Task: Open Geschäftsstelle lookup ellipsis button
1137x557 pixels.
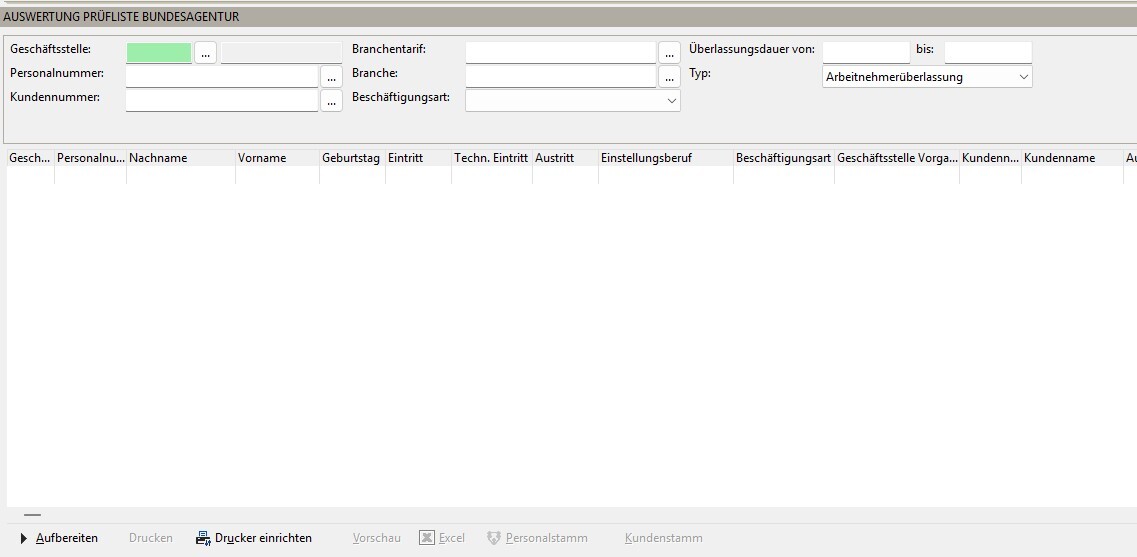Action: [205, 53]
